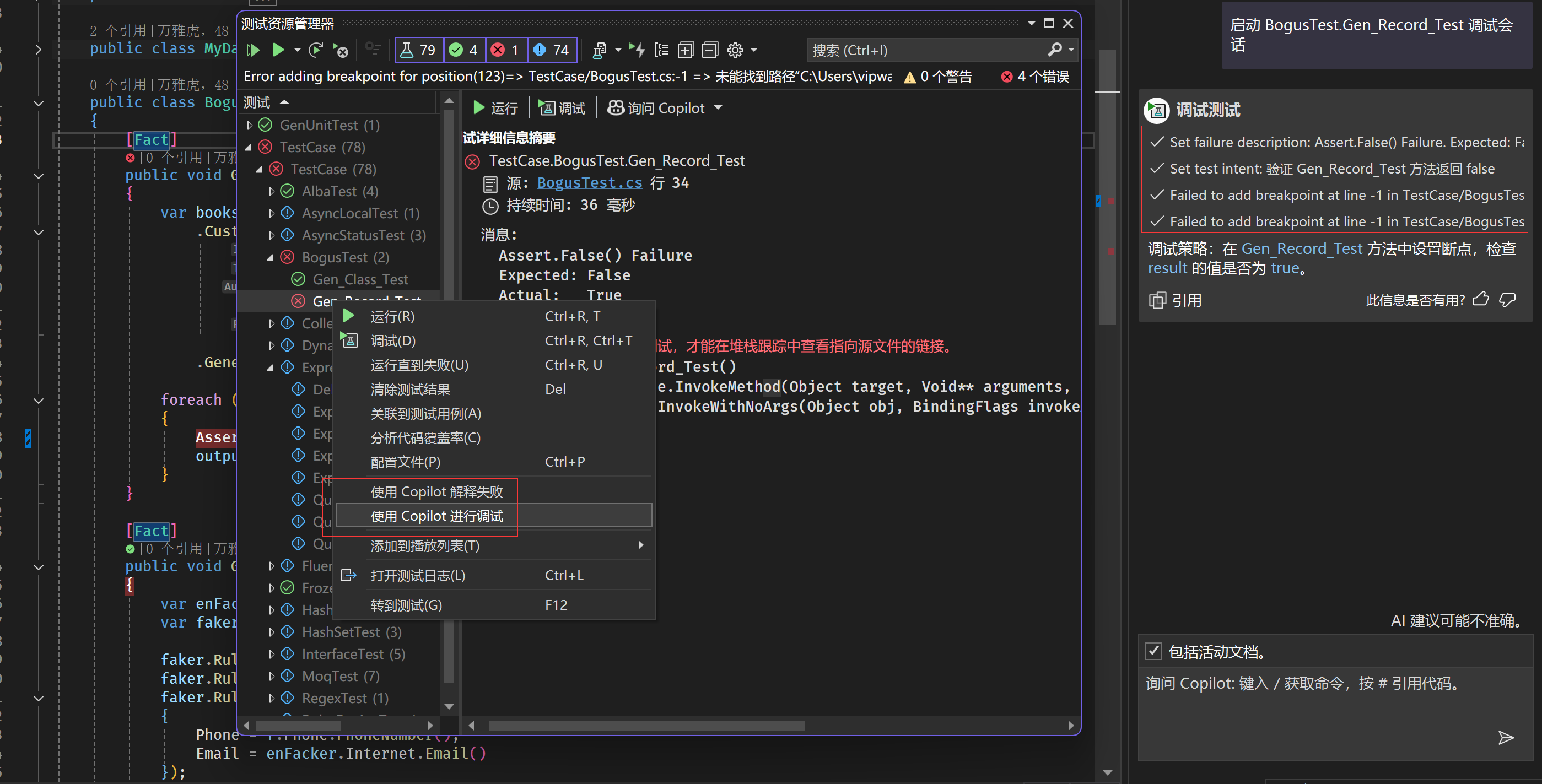Open the Group By icon
Screen dimensions: 1542x784
pyautogui.click(x=661, y=50)
